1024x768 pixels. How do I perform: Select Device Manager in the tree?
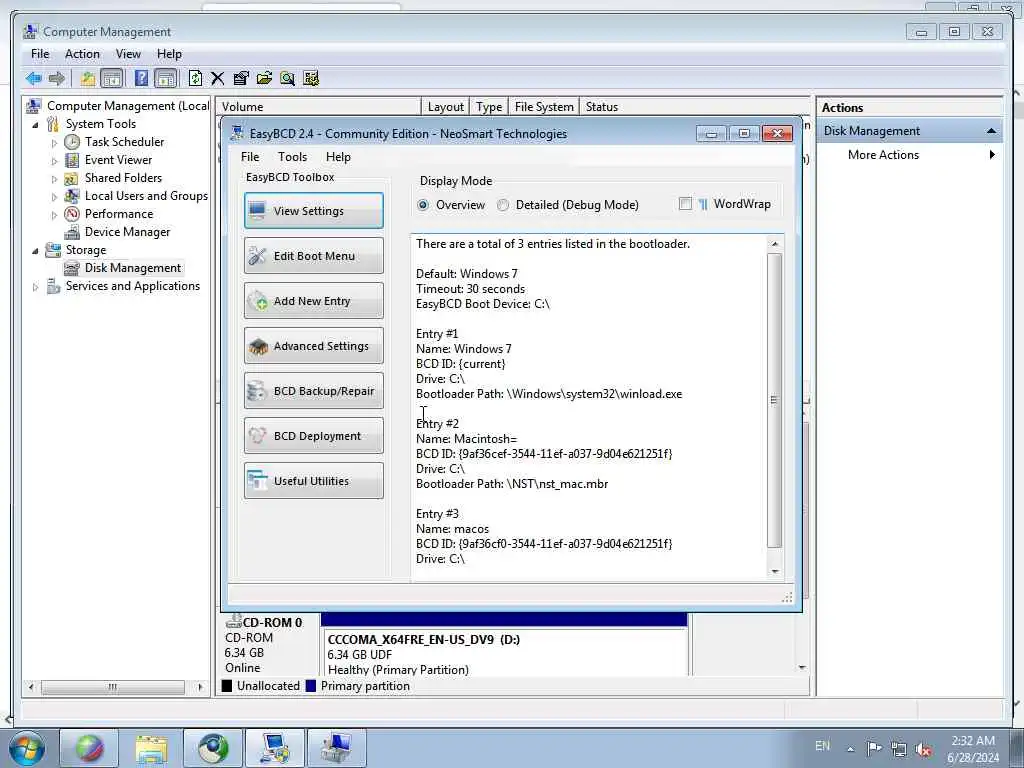pos(127,232)
